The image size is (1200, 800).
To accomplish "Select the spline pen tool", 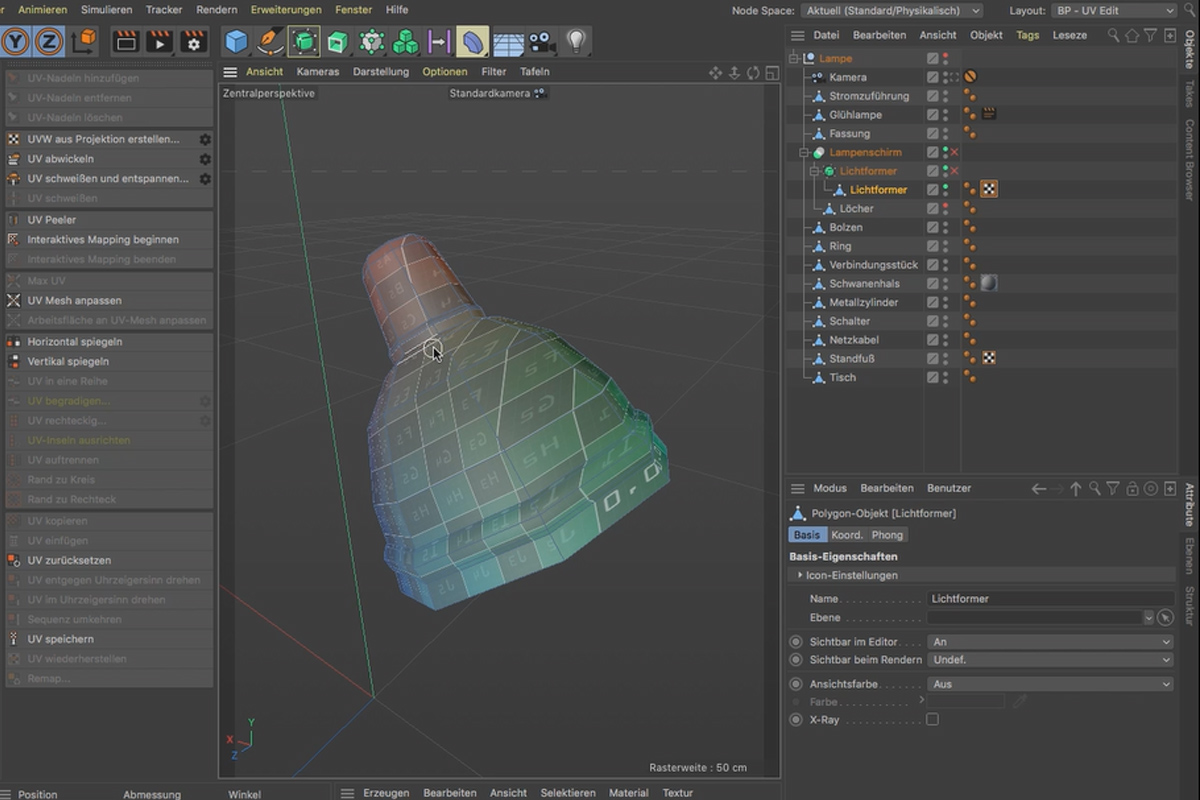I will click(270, 41).
